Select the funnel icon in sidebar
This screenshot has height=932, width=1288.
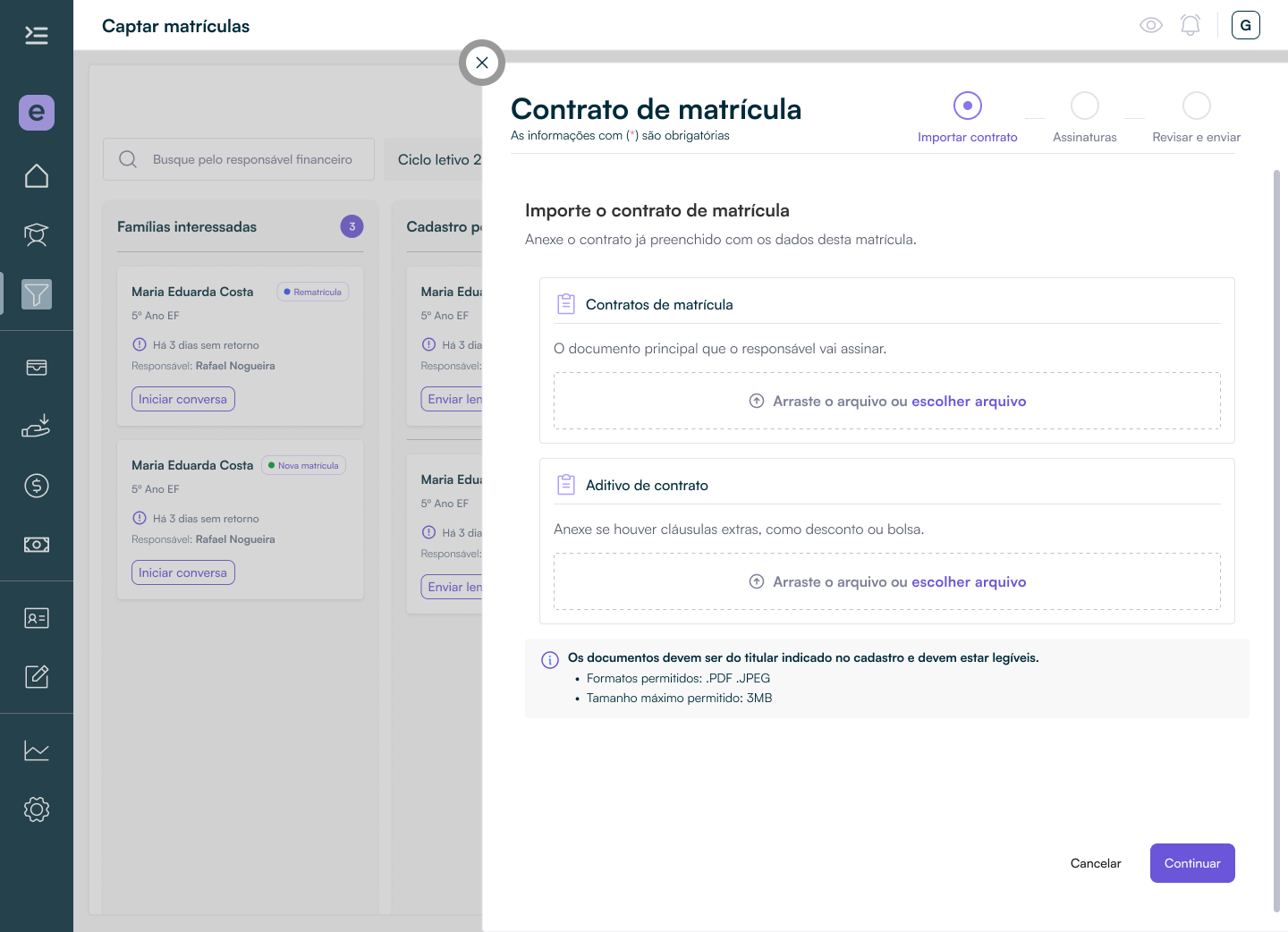pos(37,294)
